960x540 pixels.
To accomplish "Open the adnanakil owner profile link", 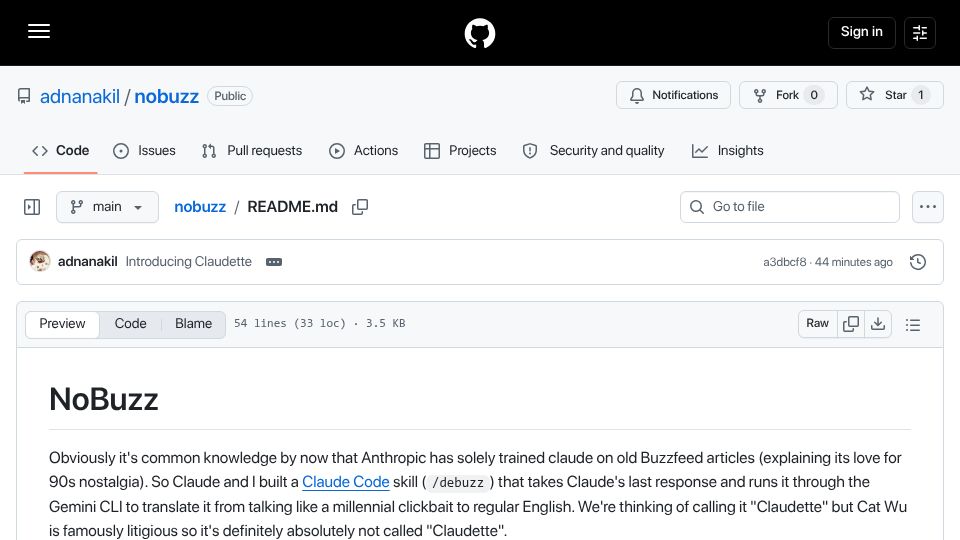I will [80, 96].
